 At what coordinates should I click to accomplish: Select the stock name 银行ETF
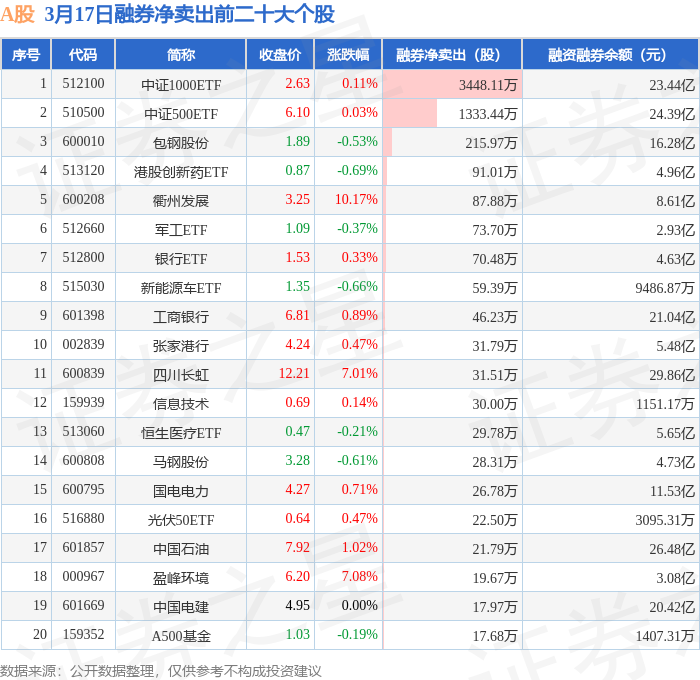click(181, 259)
